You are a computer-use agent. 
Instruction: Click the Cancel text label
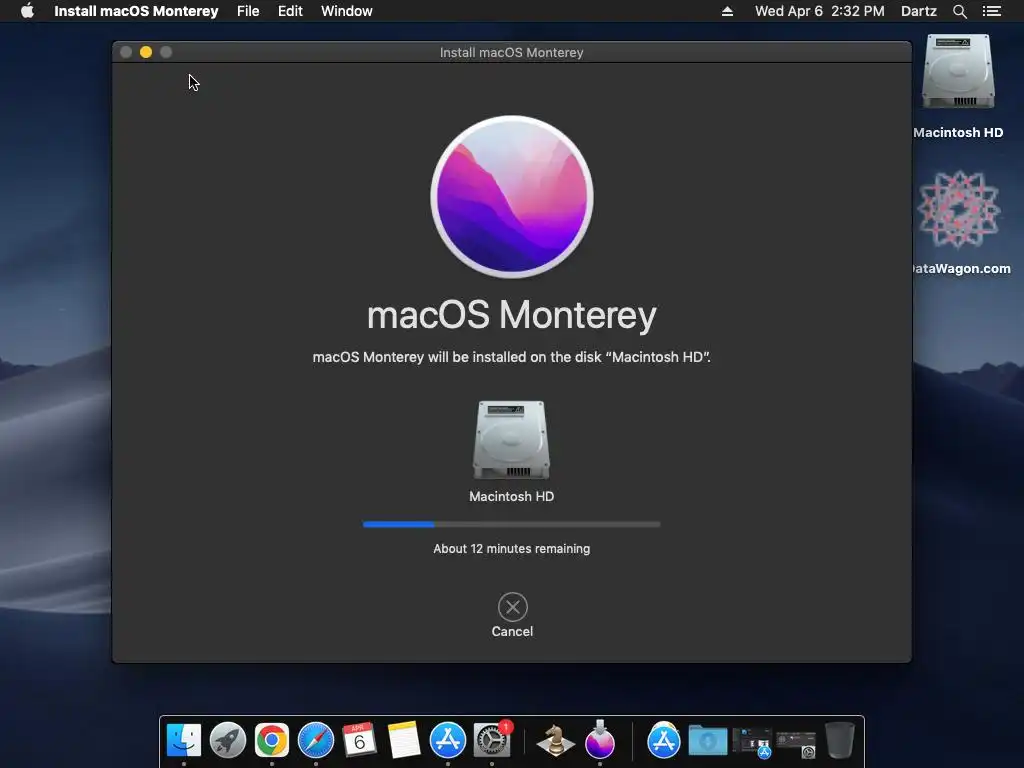tap(512, 632)
